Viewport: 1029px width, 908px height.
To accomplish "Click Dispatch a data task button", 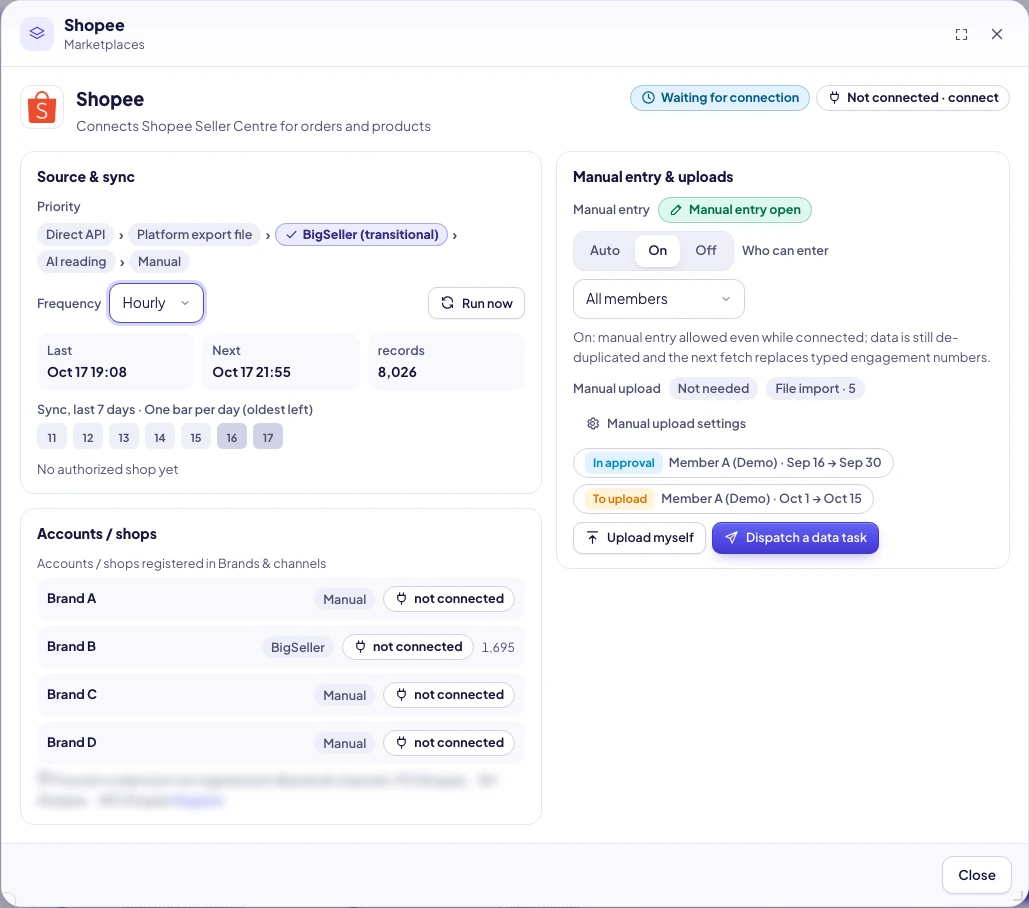I will 795,538.
